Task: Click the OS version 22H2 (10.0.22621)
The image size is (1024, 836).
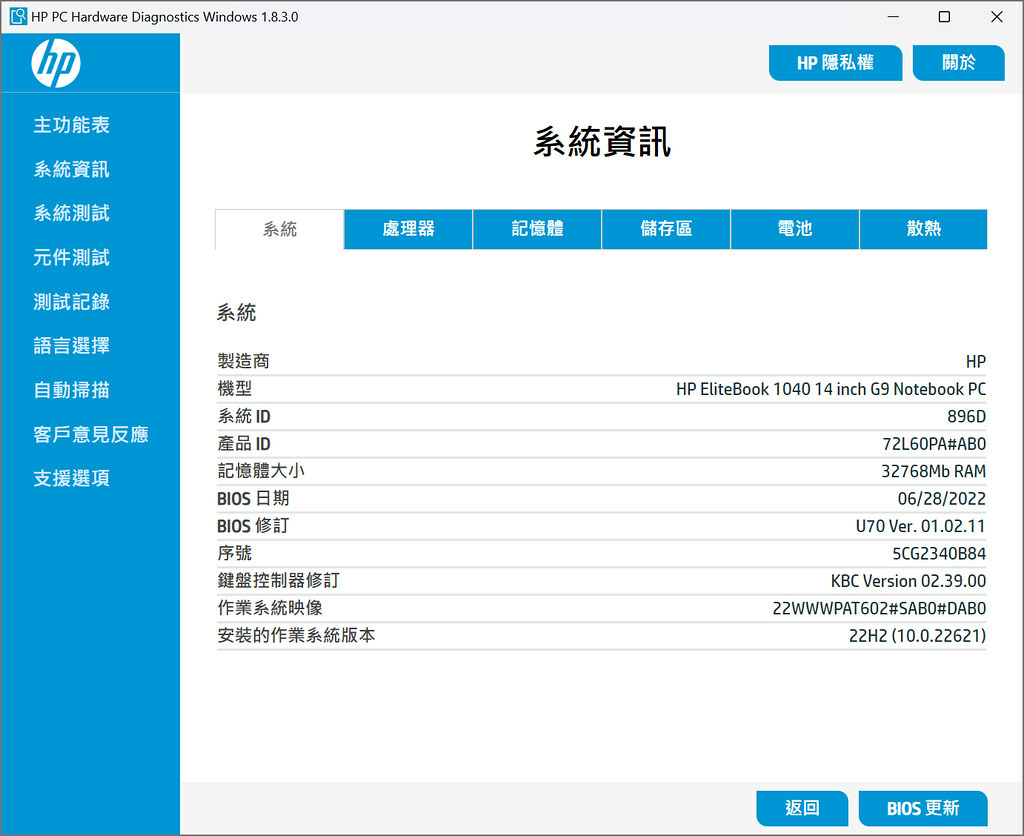Action: click(x=918, y=636)
